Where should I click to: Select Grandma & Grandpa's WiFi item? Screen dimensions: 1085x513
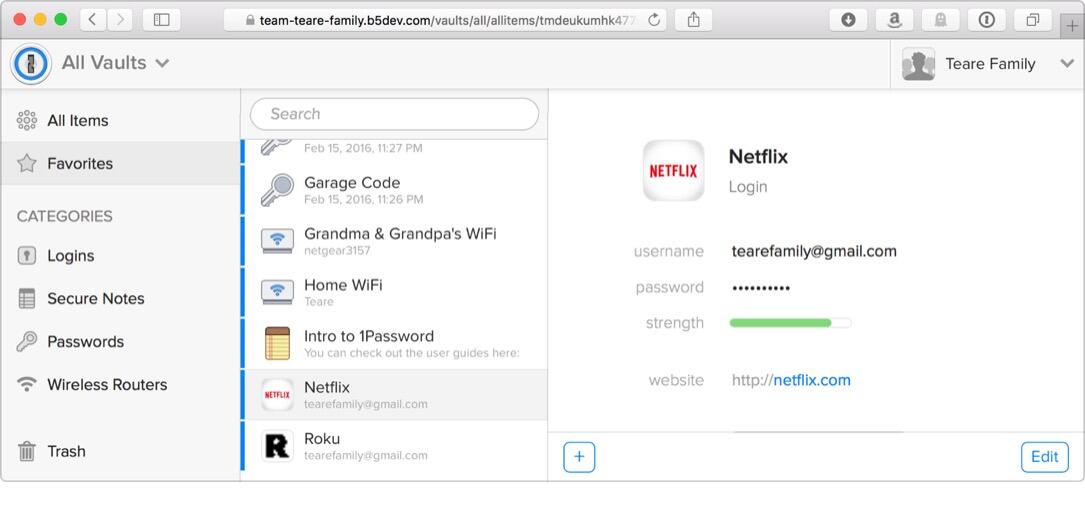tap(394, 241)
